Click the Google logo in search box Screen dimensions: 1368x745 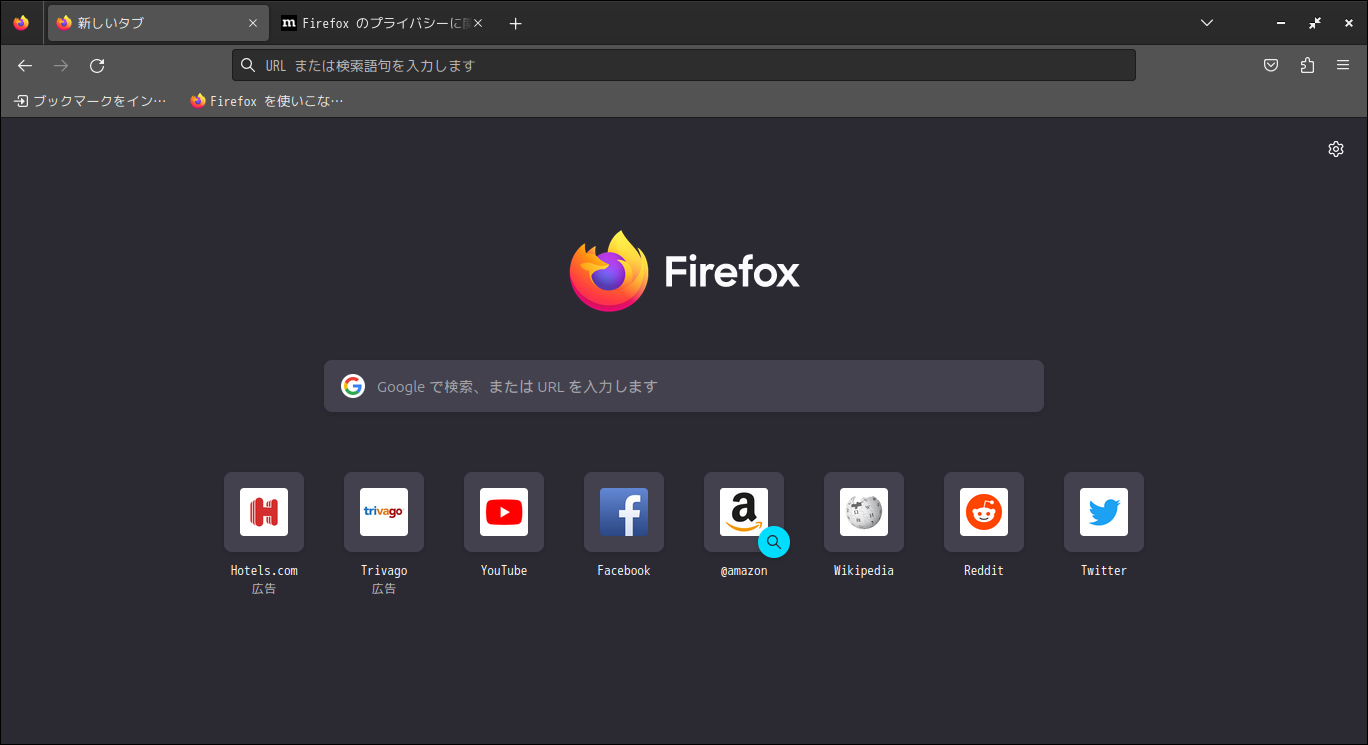coord(353,386)
